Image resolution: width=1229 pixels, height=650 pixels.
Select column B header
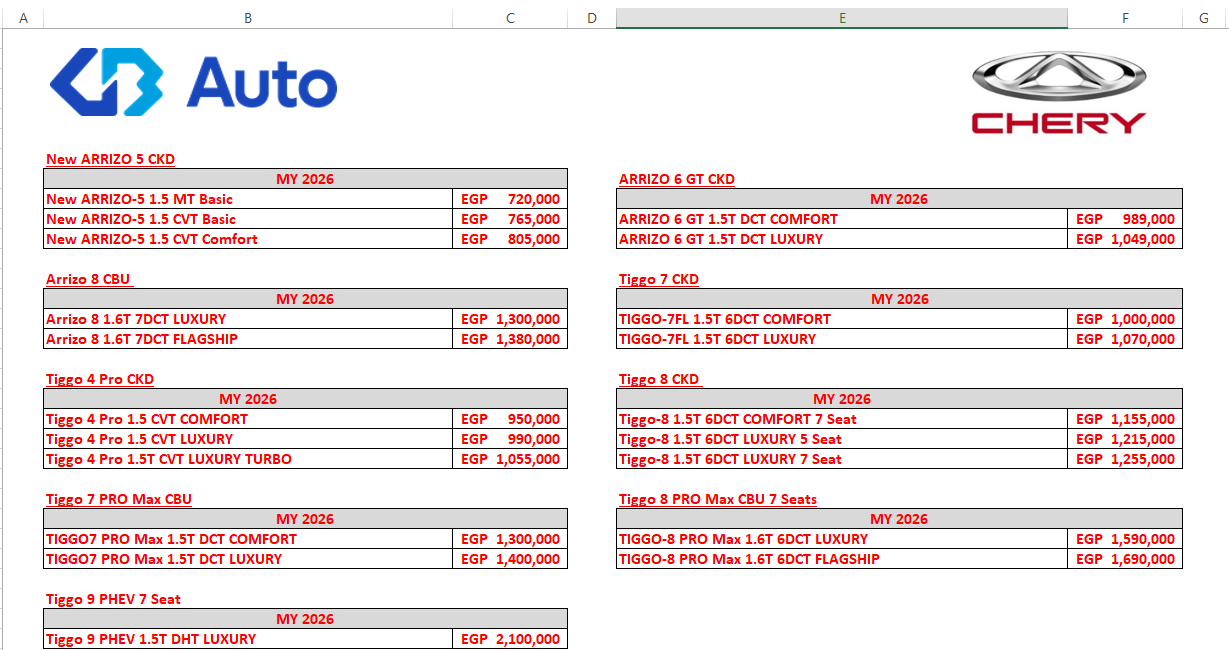247,18
